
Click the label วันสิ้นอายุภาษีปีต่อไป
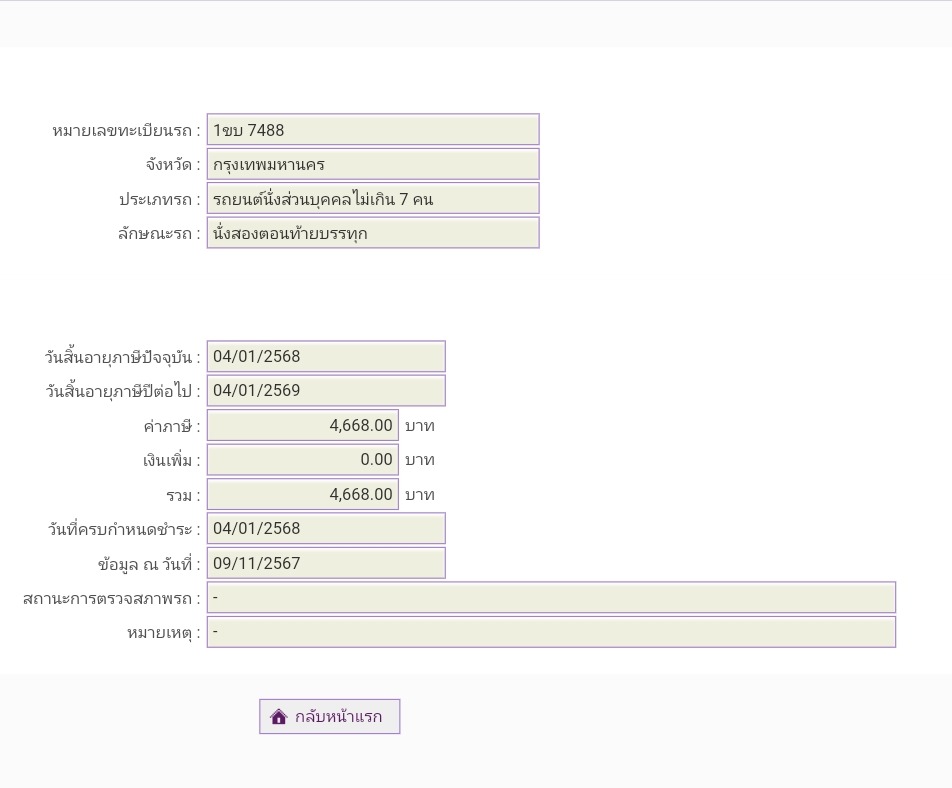(x=123, y=391)
